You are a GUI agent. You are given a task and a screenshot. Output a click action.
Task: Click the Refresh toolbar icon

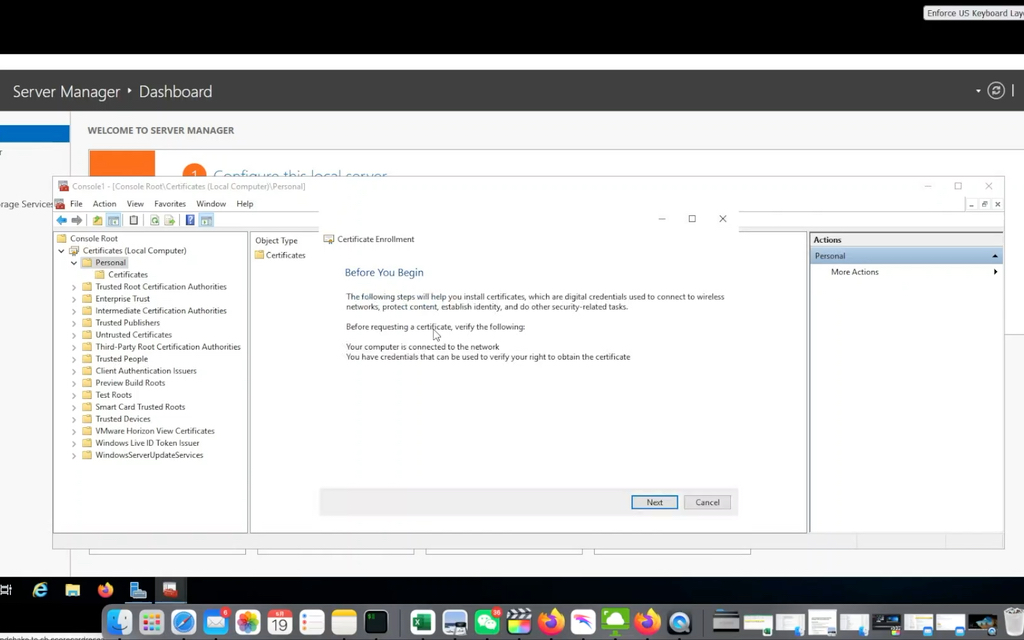(x=155, y=221)
